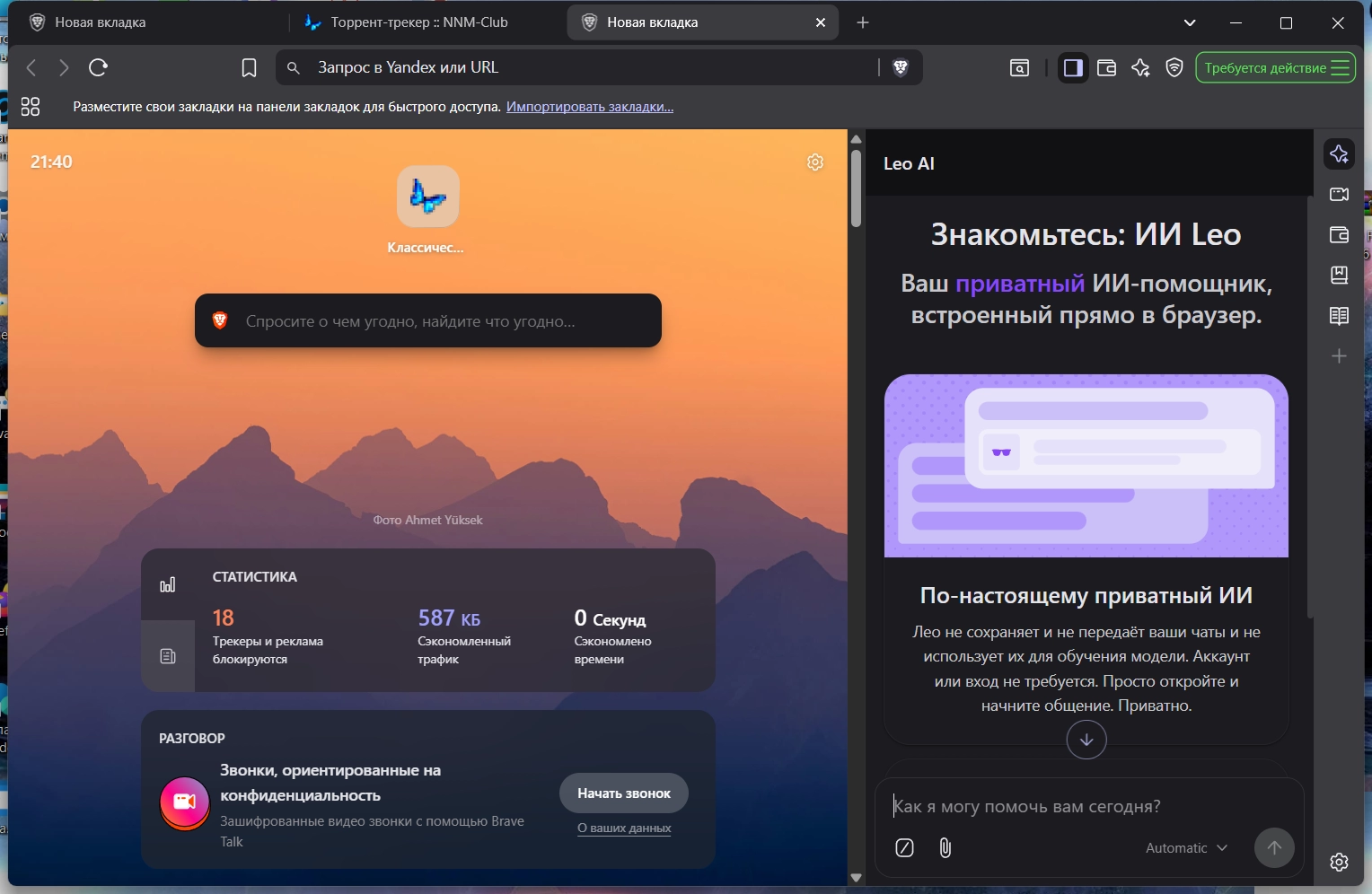Switch to the stats list view icon

point(168,656)
